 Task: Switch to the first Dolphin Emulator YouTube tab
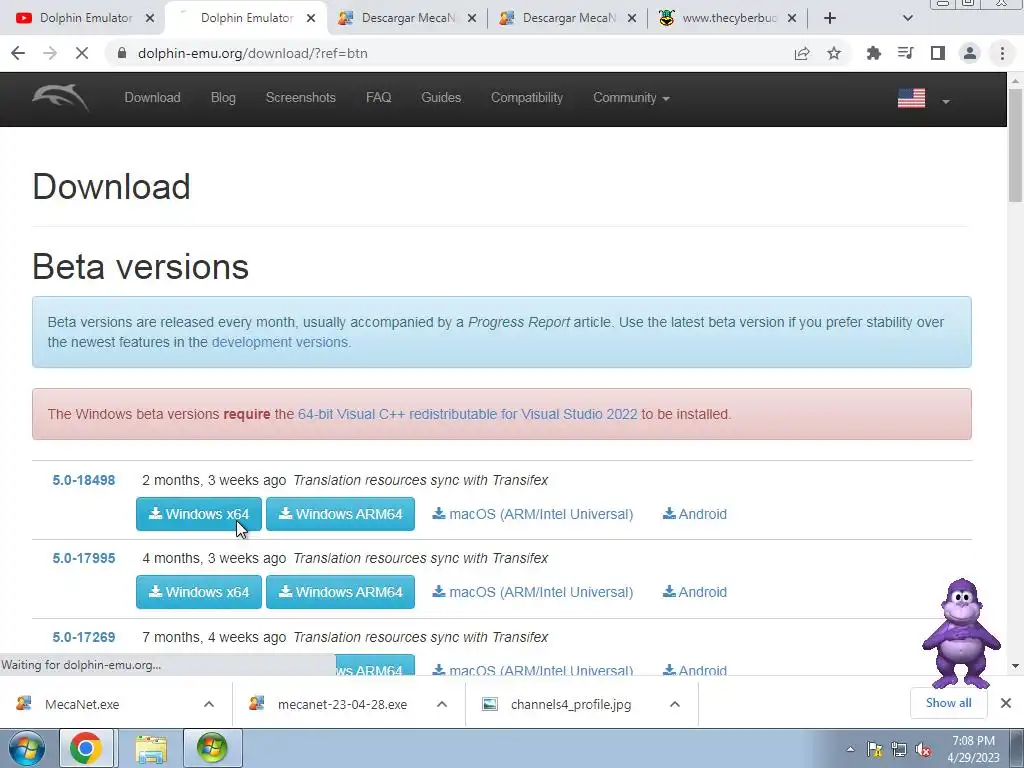[85, 18]
